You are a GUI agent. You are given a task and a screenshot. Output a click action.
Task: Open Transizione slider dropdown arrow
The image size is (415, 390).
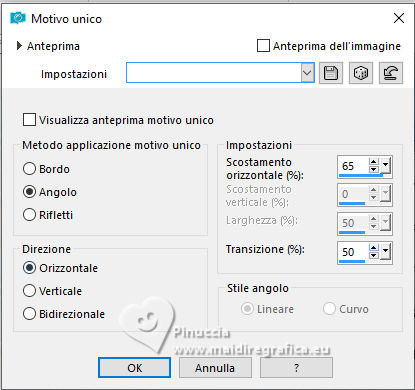pos(385,252)
